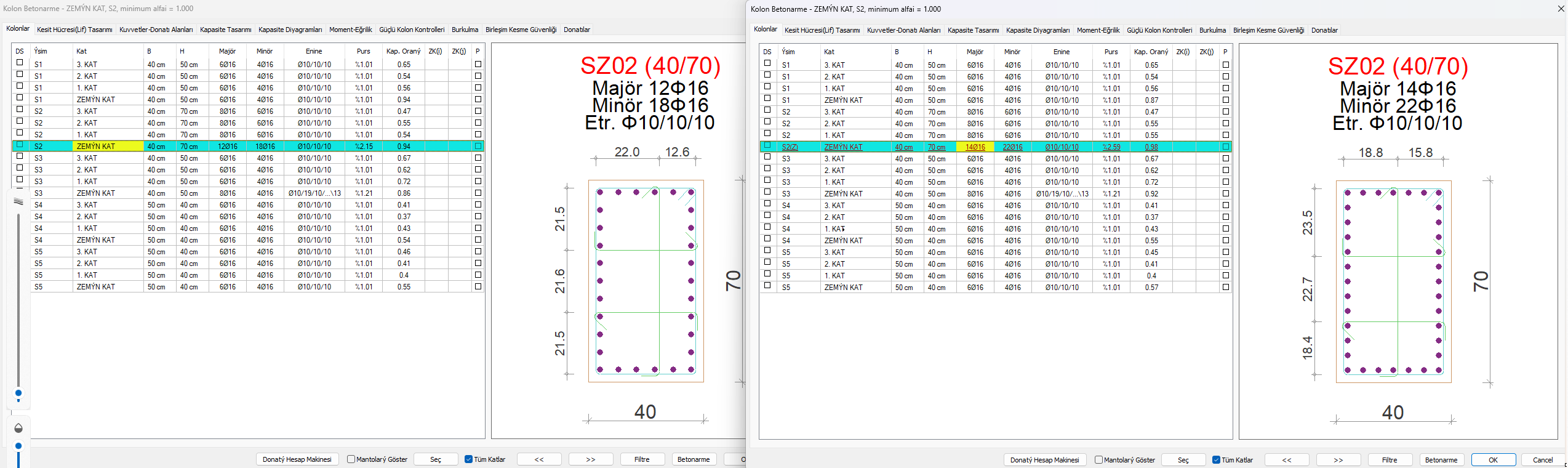Open Birleşim Kesme Güvenliği tab, background window
This screenshot has width=1568, height=468.
click(x=521, y=30)
